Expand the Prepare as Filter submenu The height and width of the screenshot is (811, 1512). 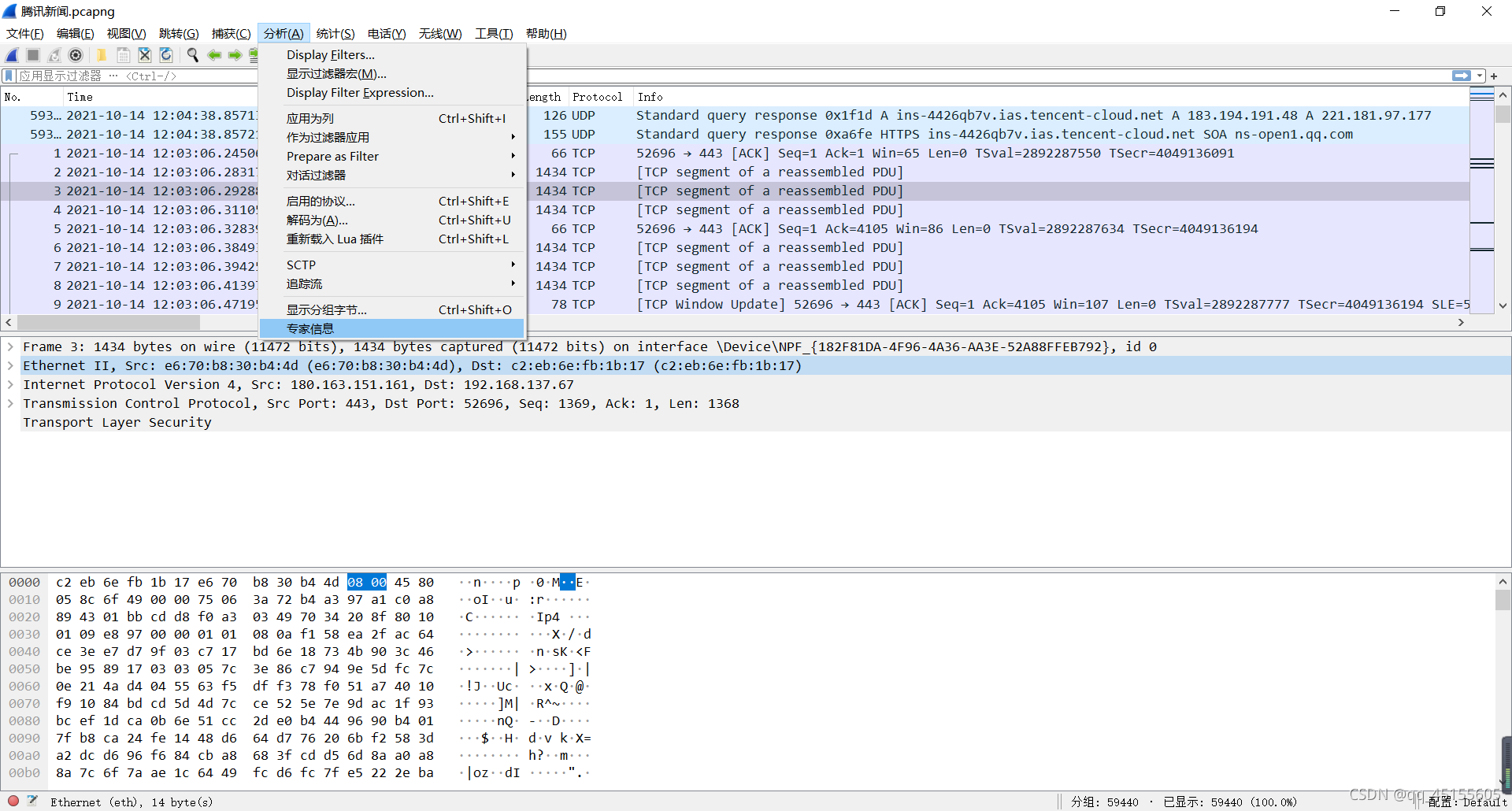(x=392, y=157)
